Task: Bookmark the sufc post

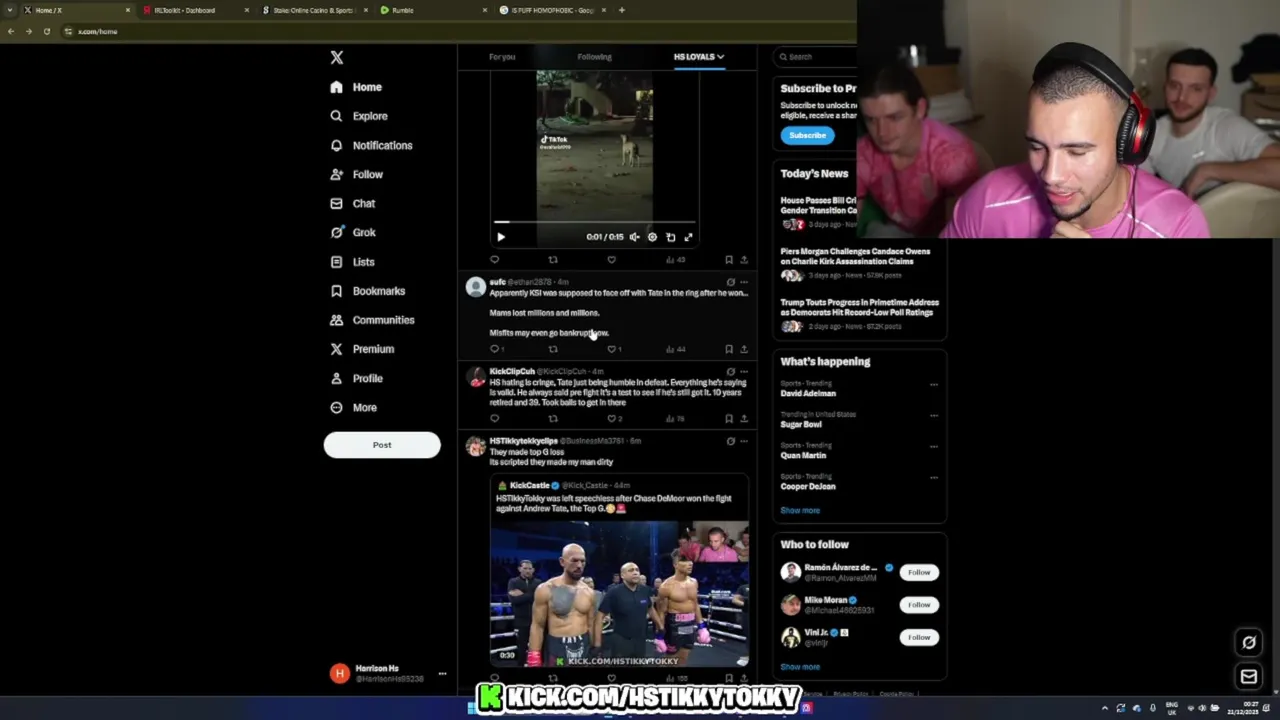Action: [x=728, y=349]
